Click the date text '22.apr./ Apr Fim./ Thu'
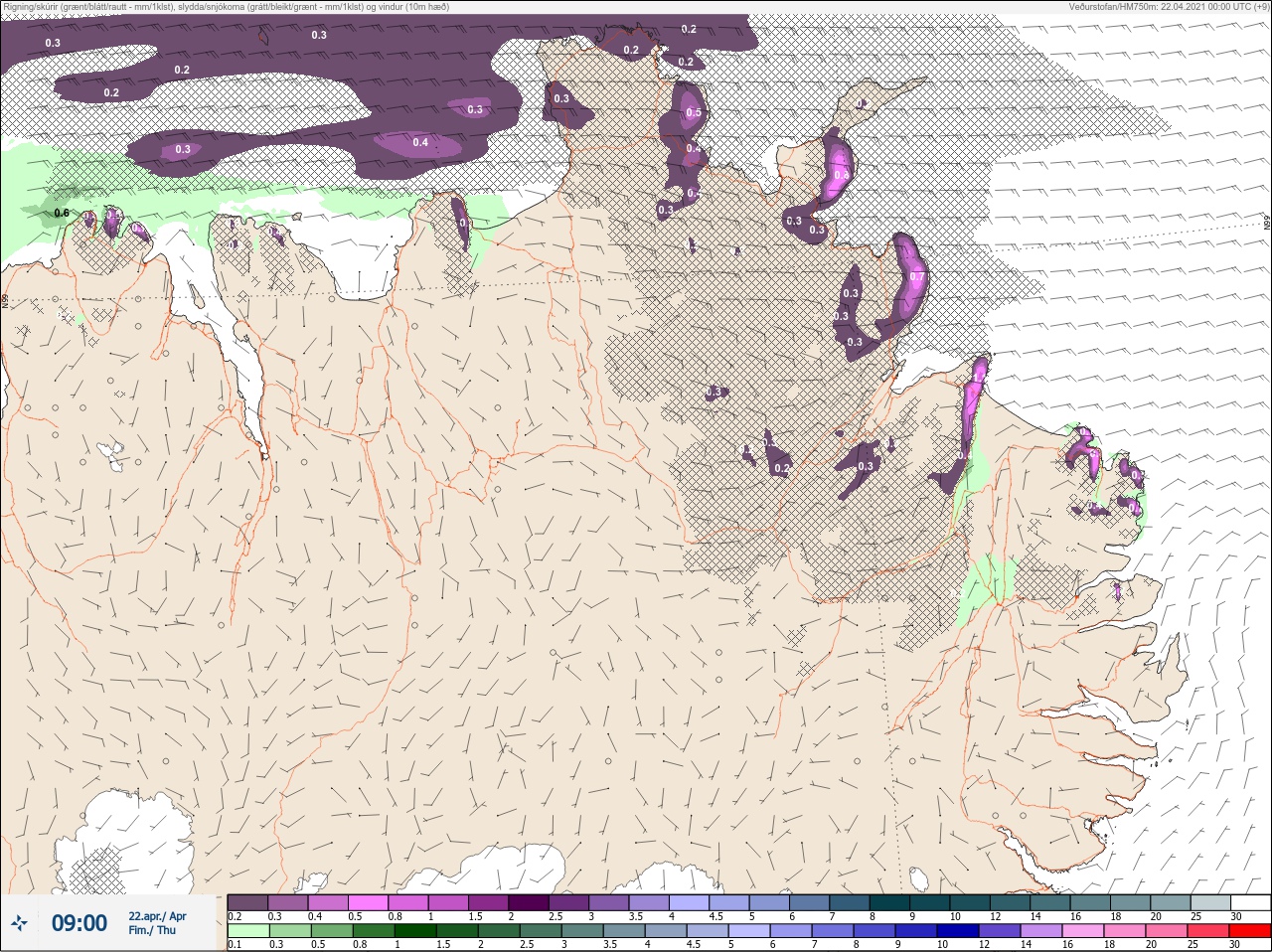The width and height of the screenshot is (1272, 952). pos(157,923)
